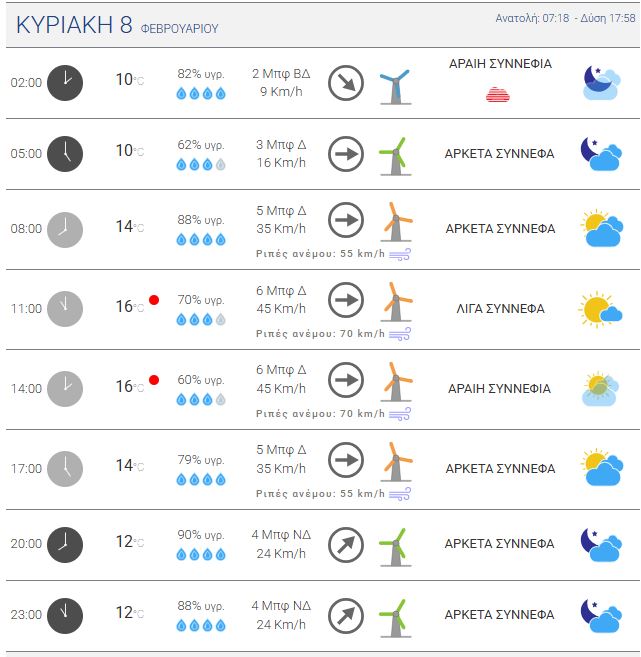This screenshot has height=657, width=641.
Task: Click the orange windmill icon at 11:00
Action: [x=396, y=302]
